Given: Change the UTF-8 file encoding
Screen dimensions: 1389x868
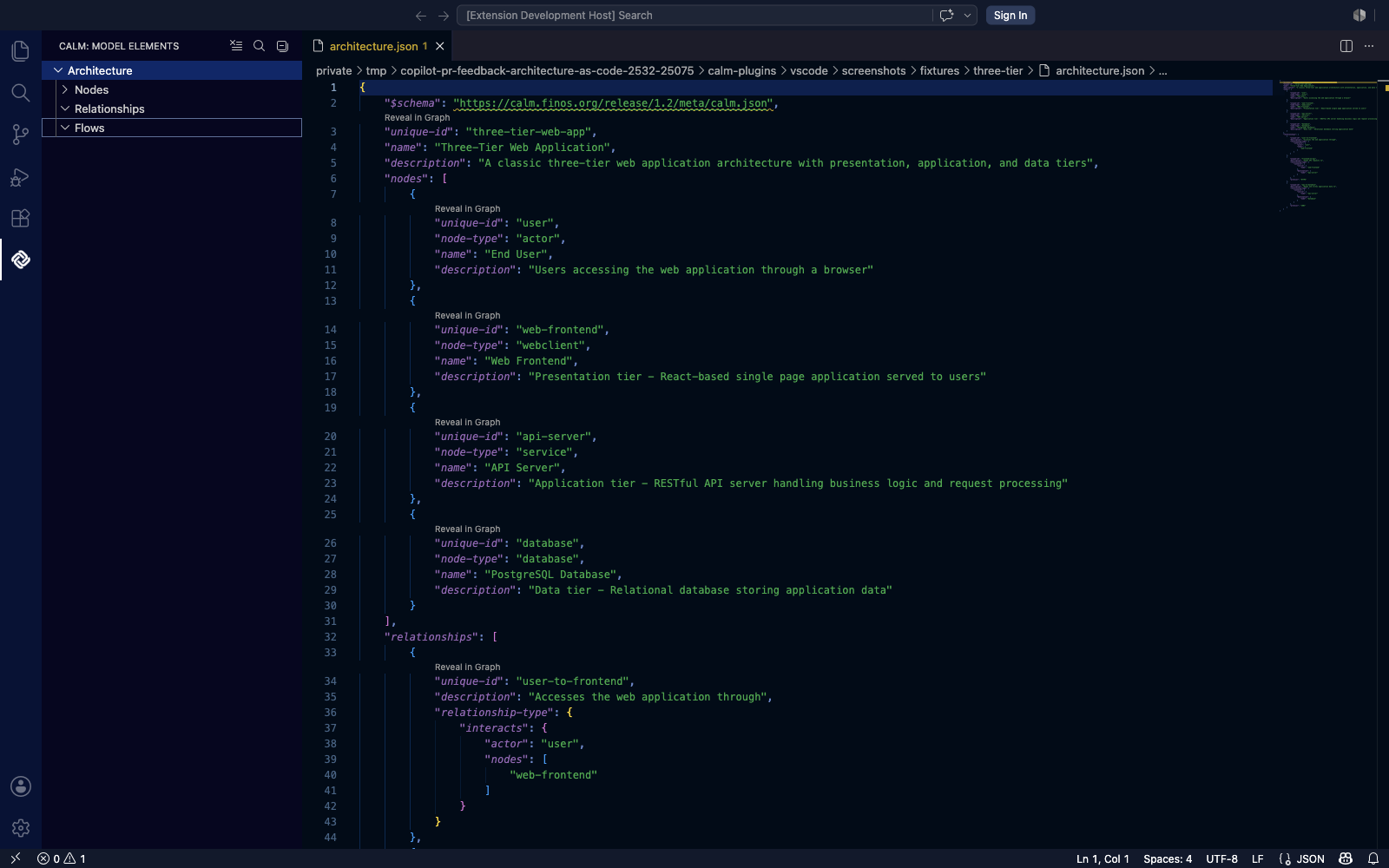Looking at the screenshot, I should (x=1221, y=858).
